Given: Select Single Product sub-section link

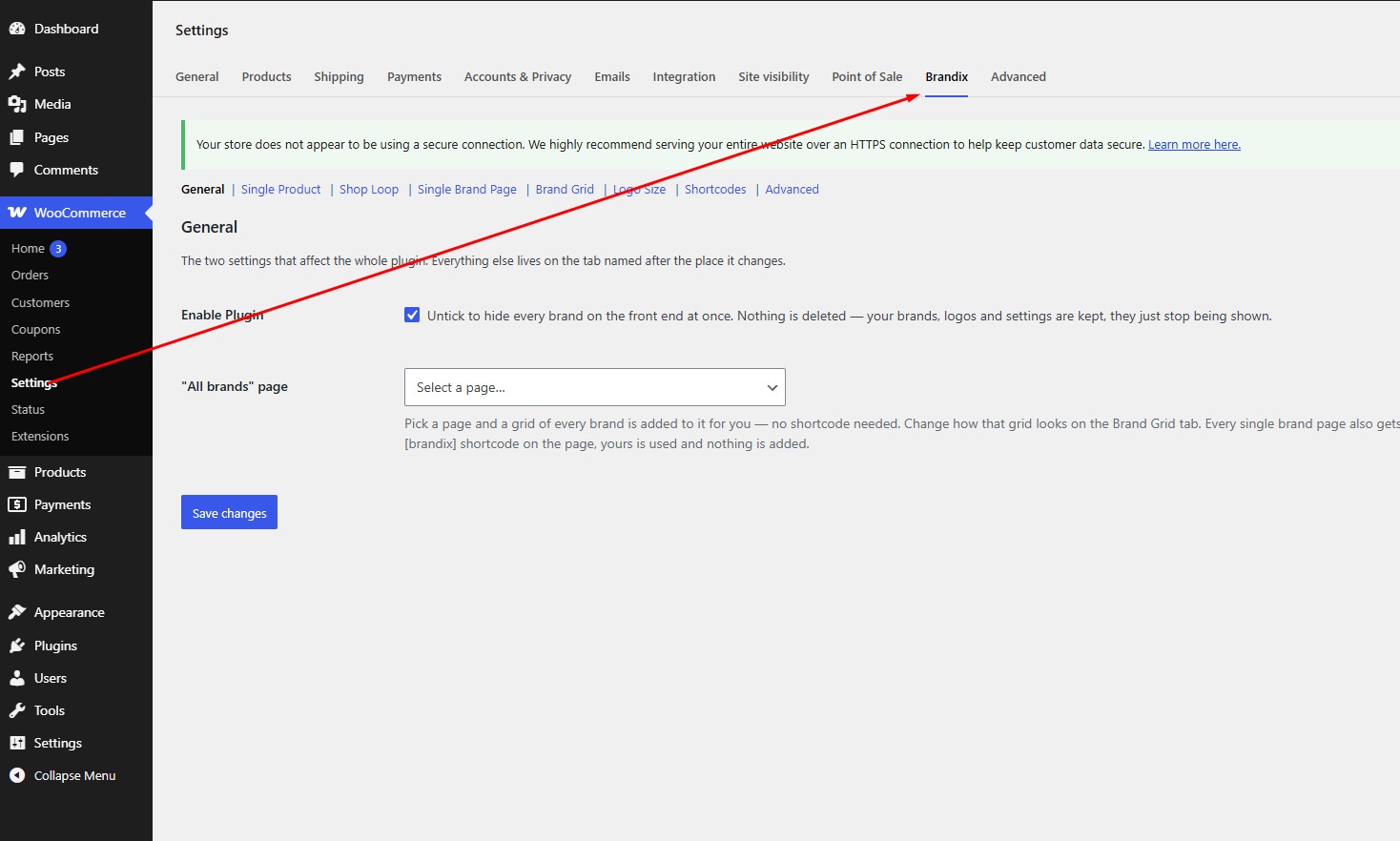Looking at the screenshot, I should 280,189.
